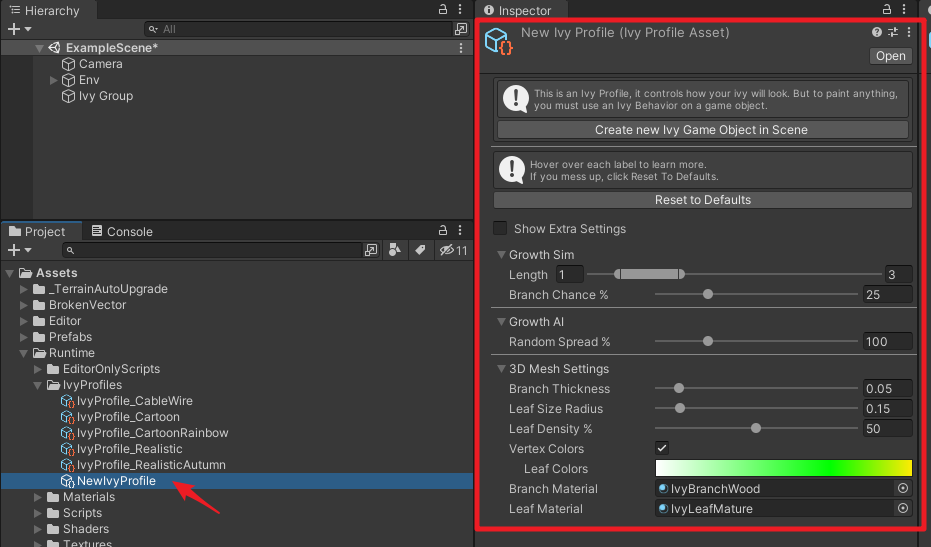Click the Branch Thickness value field
931x547 pixels.
click(x=888, y=388)
